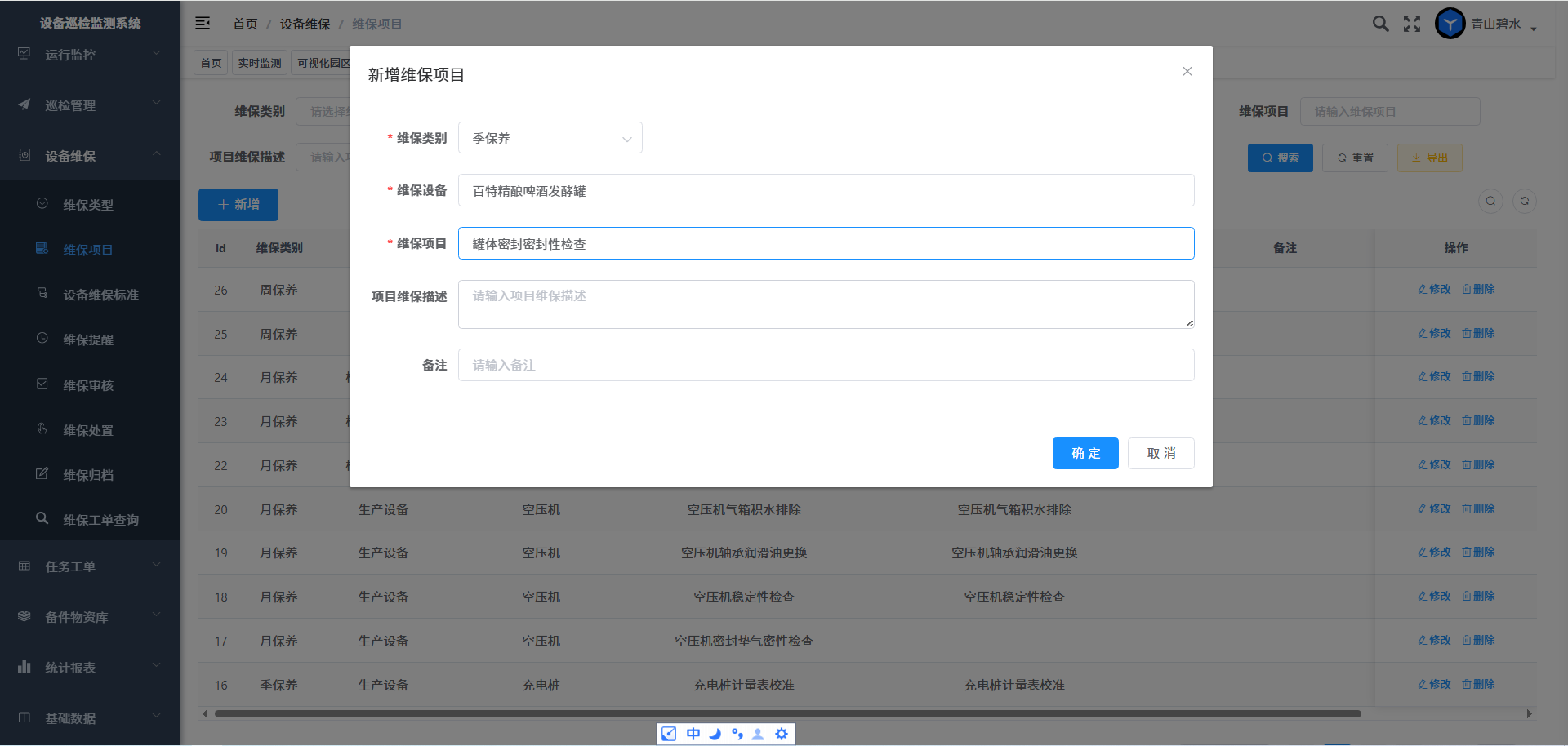Click the table refresh circular icon
This screenshot has width=1568, height=746.
coord(1524,201)
